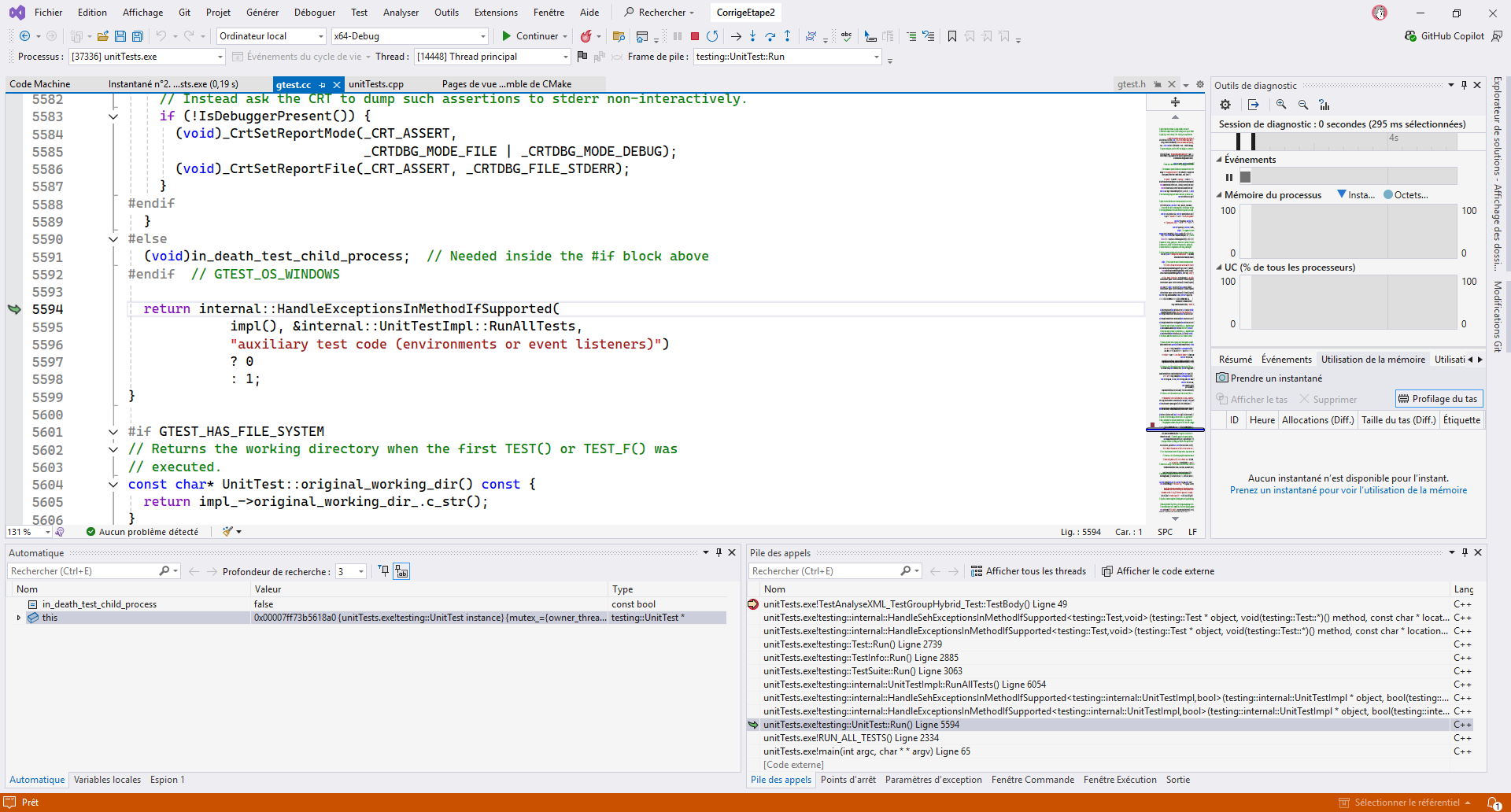Viewport: 1511px width, 812px height.
Task: Open the Ordinateur local dropdown
Action: [x=271, y=36]
